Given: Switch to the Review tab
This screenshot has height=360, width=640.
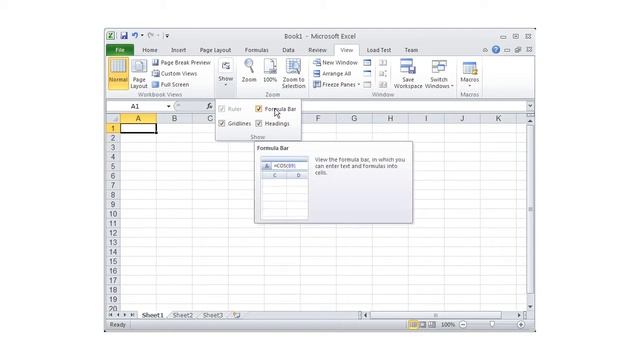Looking at the screenshot, I should click(x=317, y=50).
